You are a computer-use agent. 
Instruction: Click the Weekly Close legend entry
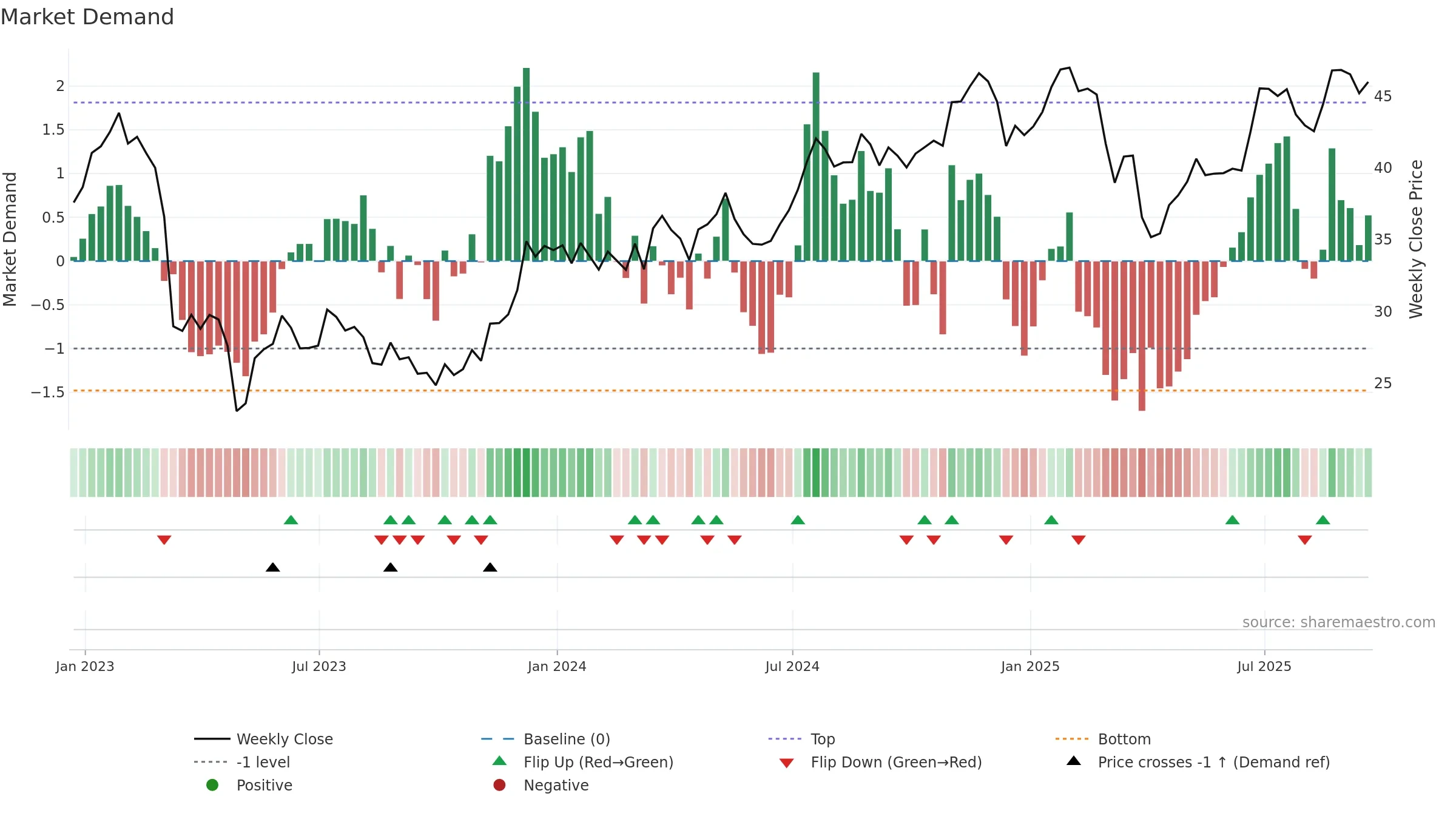pyautogui.click(x=263, y=739)
